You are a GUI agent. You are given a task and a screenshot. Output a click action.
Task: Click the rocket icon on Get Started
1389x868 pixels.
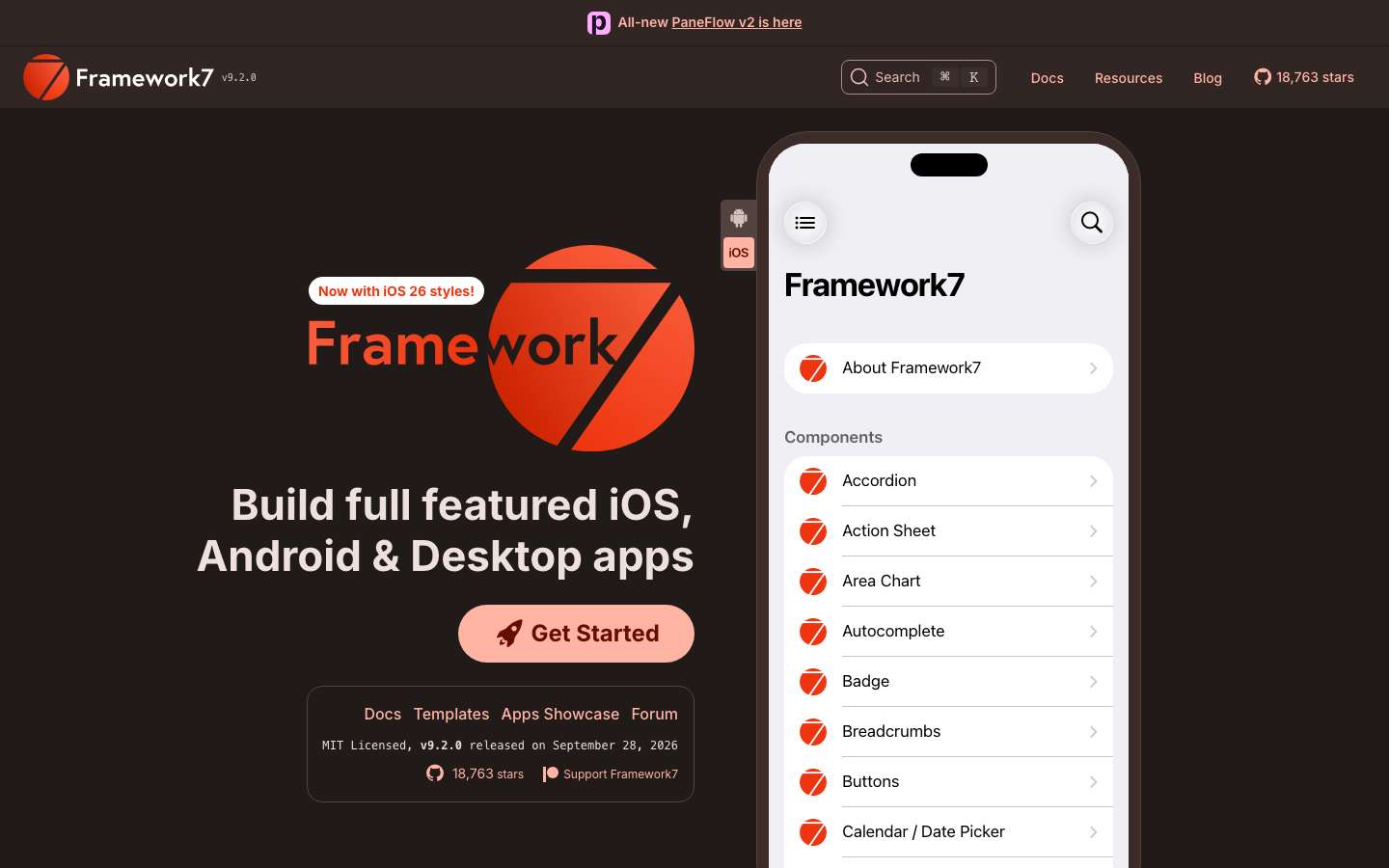(x=509, y=634)
